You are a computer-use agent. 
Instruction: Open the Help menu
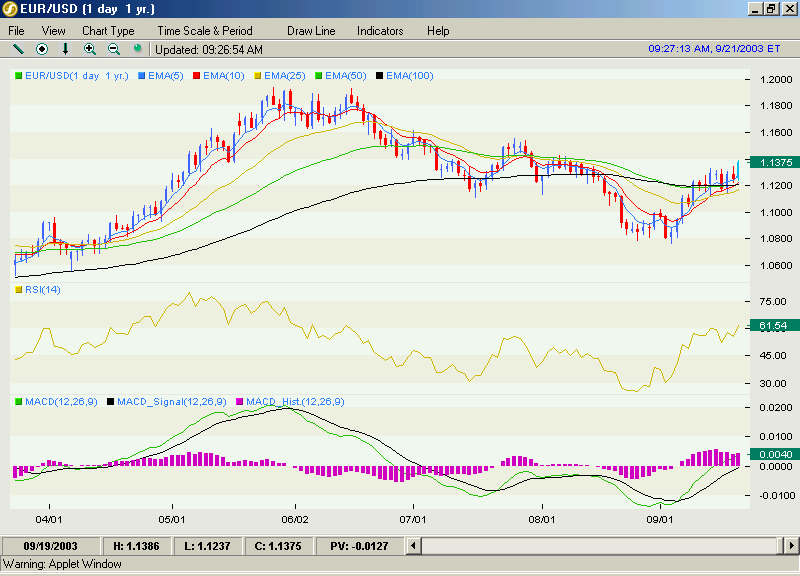(x=438, y=31)
